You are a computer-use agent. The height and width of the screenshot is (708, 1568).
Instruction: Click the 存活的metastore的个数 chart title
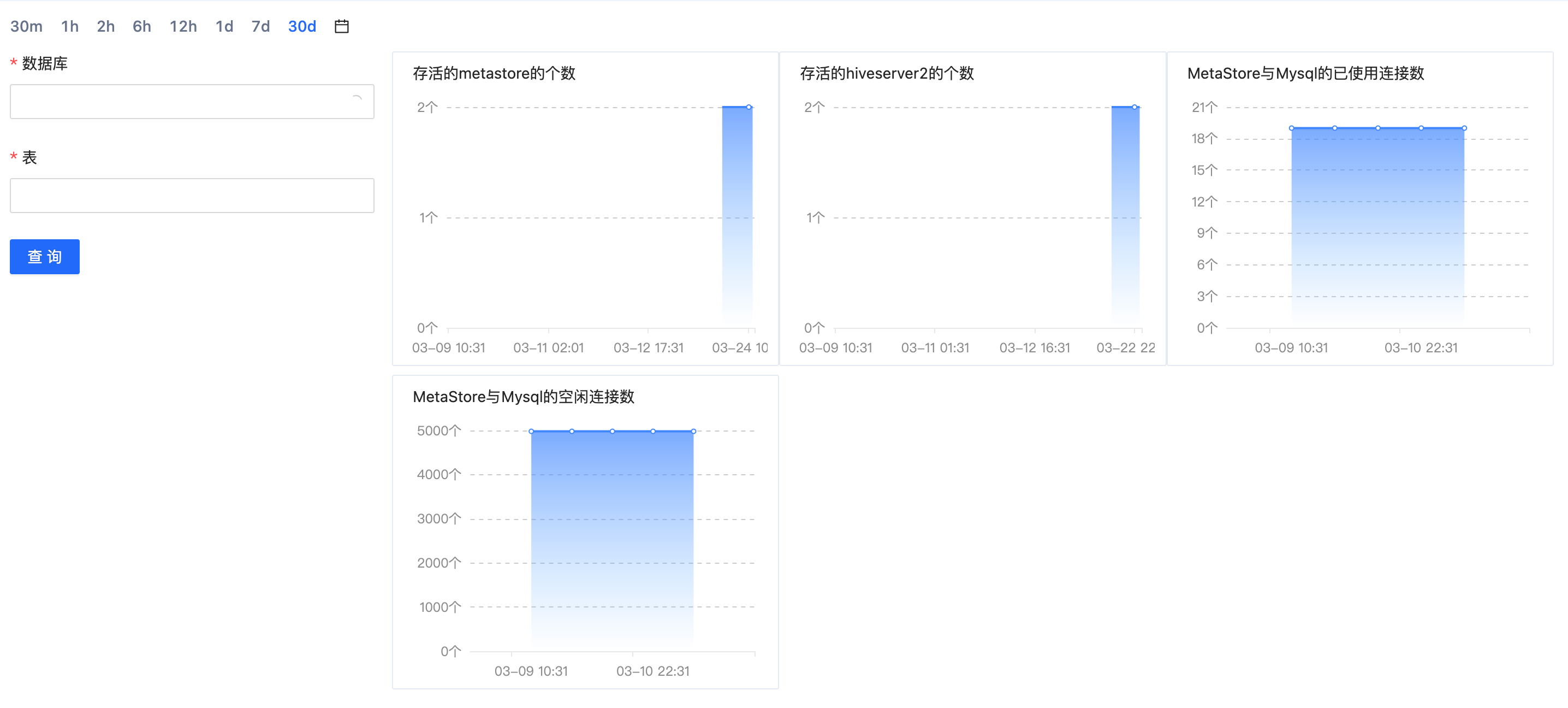(494, 74)
